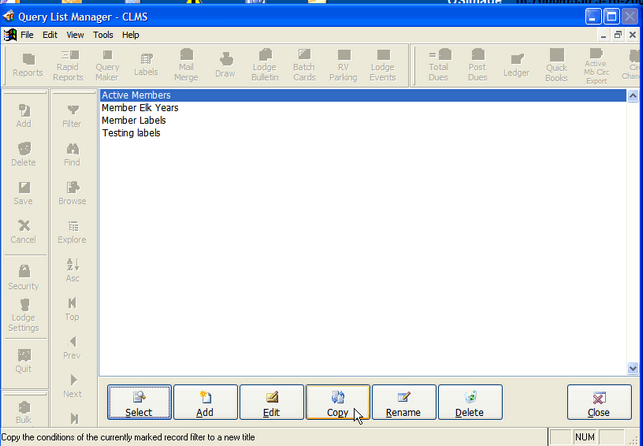Viewport: 643px width, 446px height.
Task: Click the Rename button
Action: (x=404, y=402)
